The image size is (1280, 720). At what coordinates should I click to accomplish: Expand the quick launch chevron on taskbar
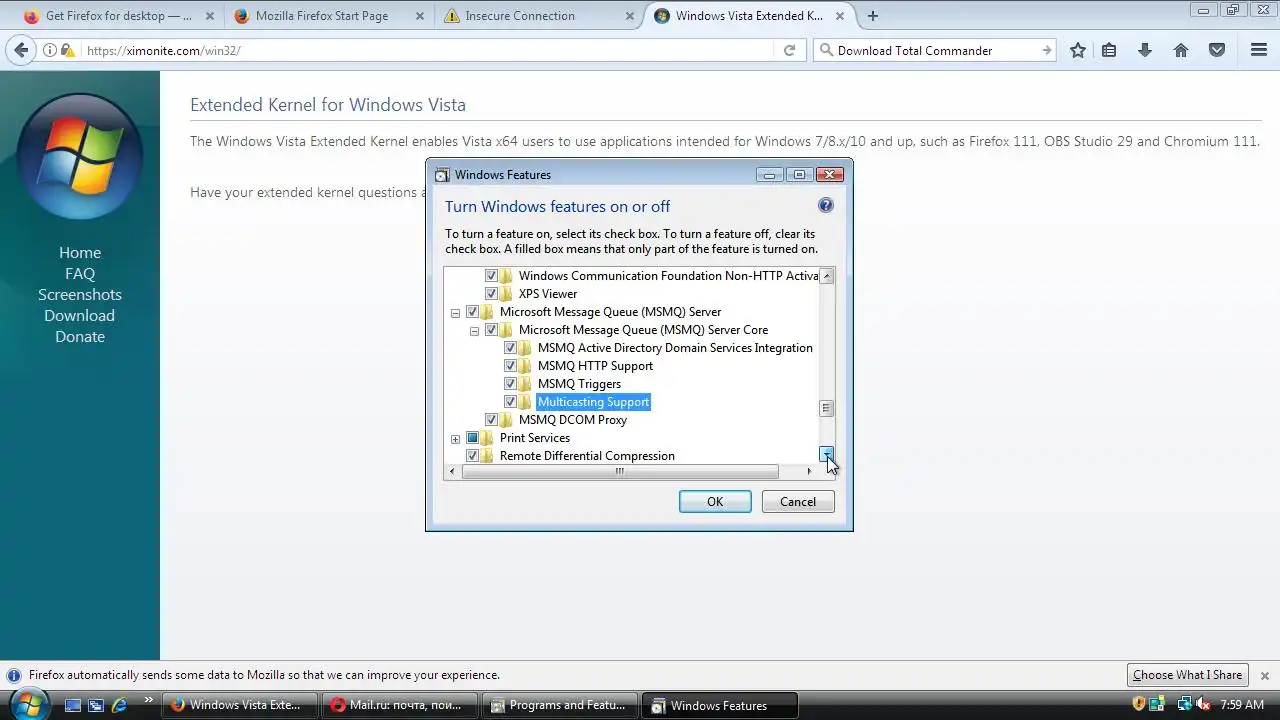[x=149, y=700]
